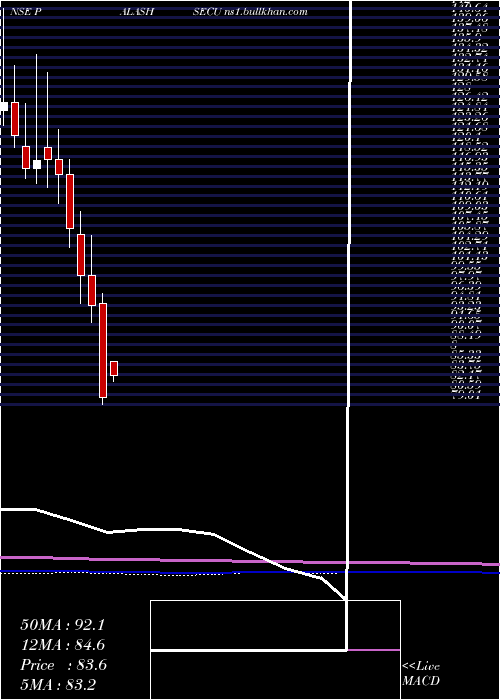500x700 pixels.
Task: Click the 'NSE P' chart title text
Action: click(x=25, y=12)
